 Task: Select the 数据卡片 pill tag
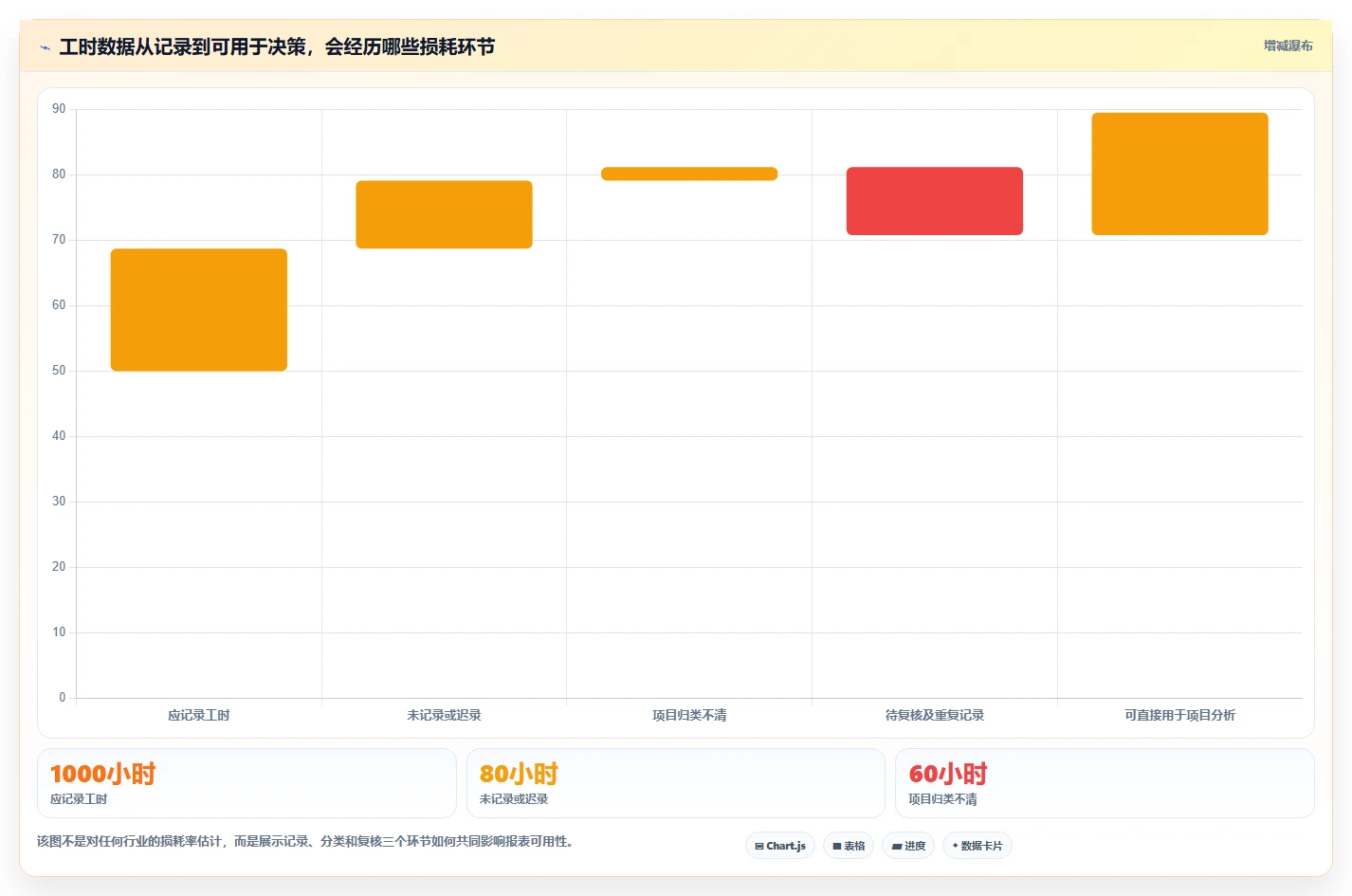(977, 846)
